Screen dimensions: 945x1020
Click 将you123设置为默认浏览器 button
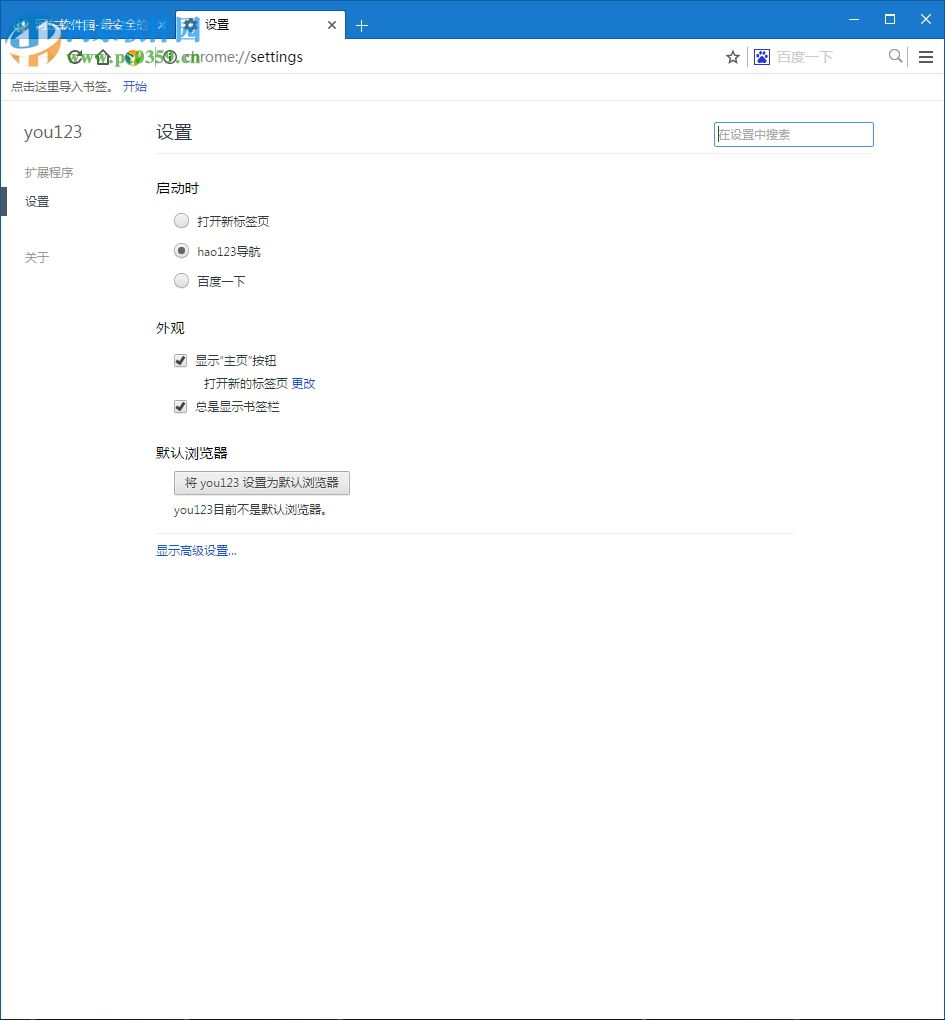[261, 483]
